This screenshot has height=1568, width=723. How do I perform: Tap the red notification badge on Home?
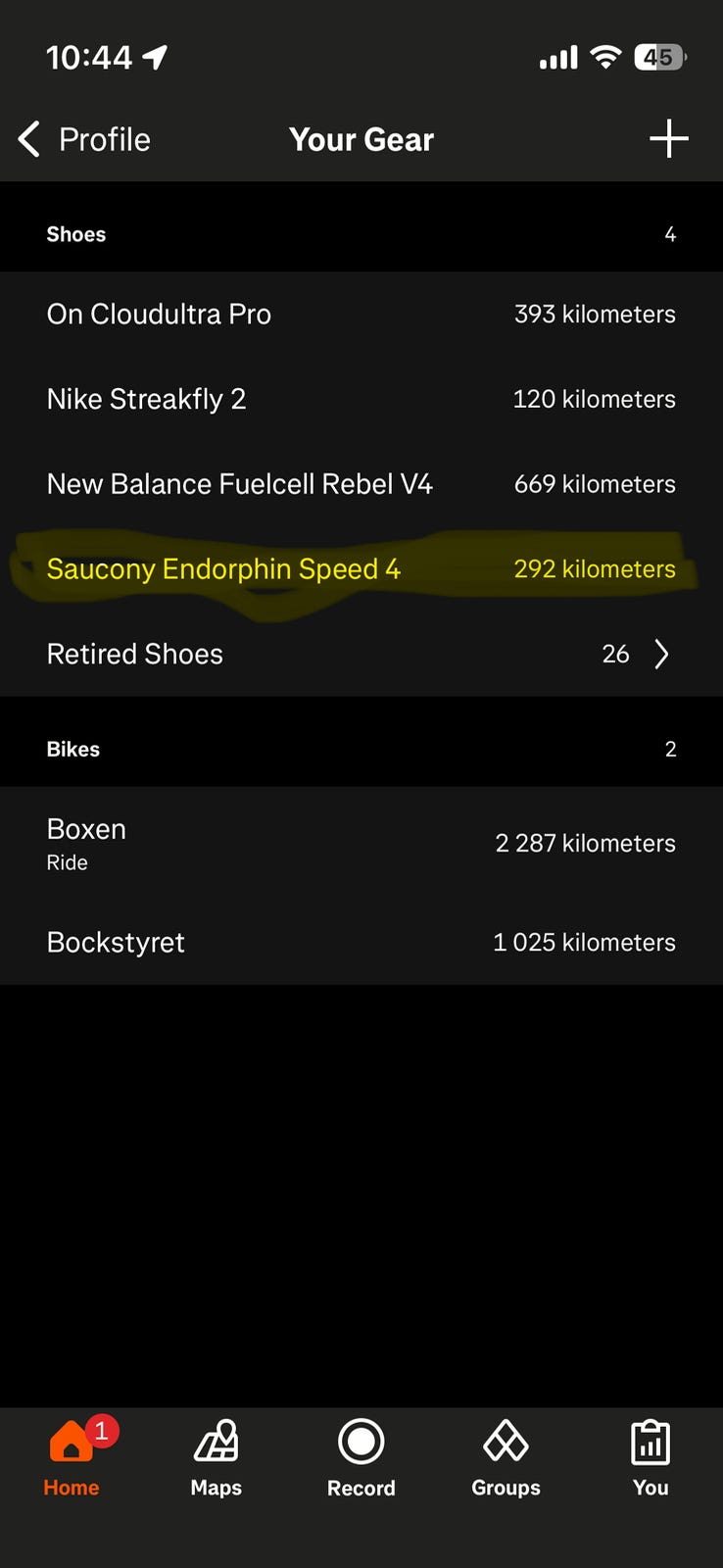point(101,1431)
